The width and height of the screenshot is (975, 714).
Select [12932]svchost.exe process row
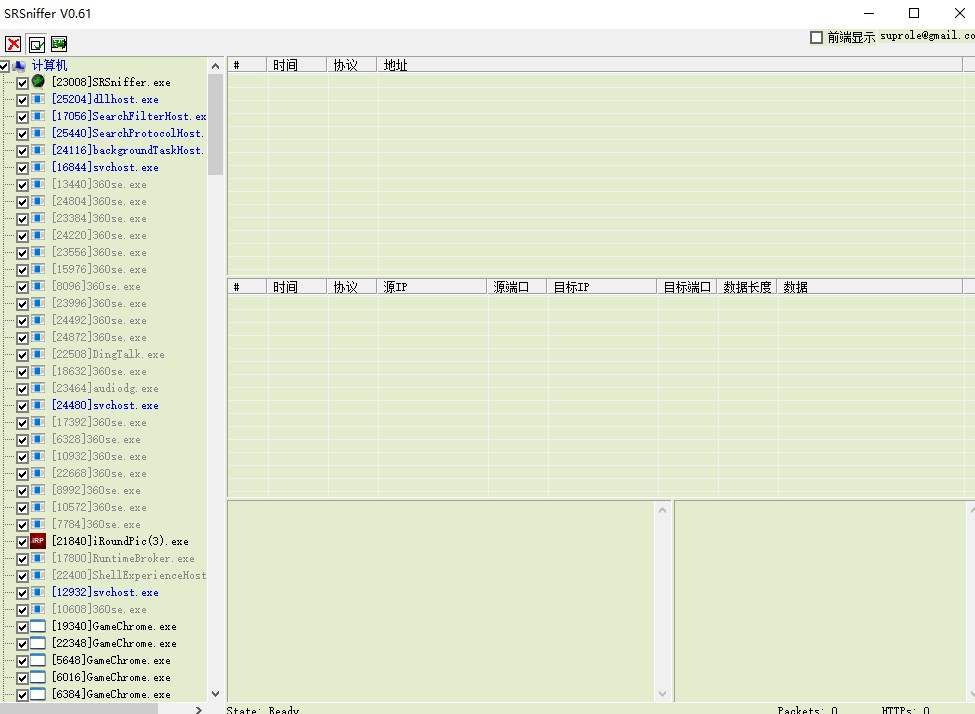pos(104,593)
